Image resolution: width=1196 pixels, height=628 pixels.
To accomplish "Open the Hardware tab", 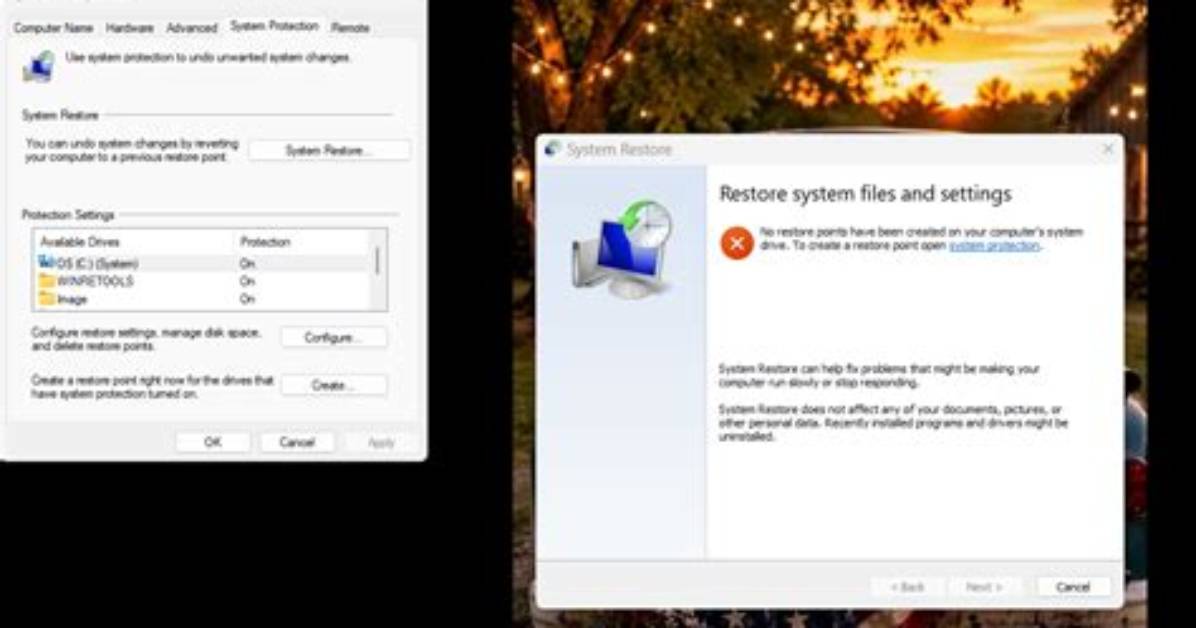I will pyautogui.click(x=130, y=27).
